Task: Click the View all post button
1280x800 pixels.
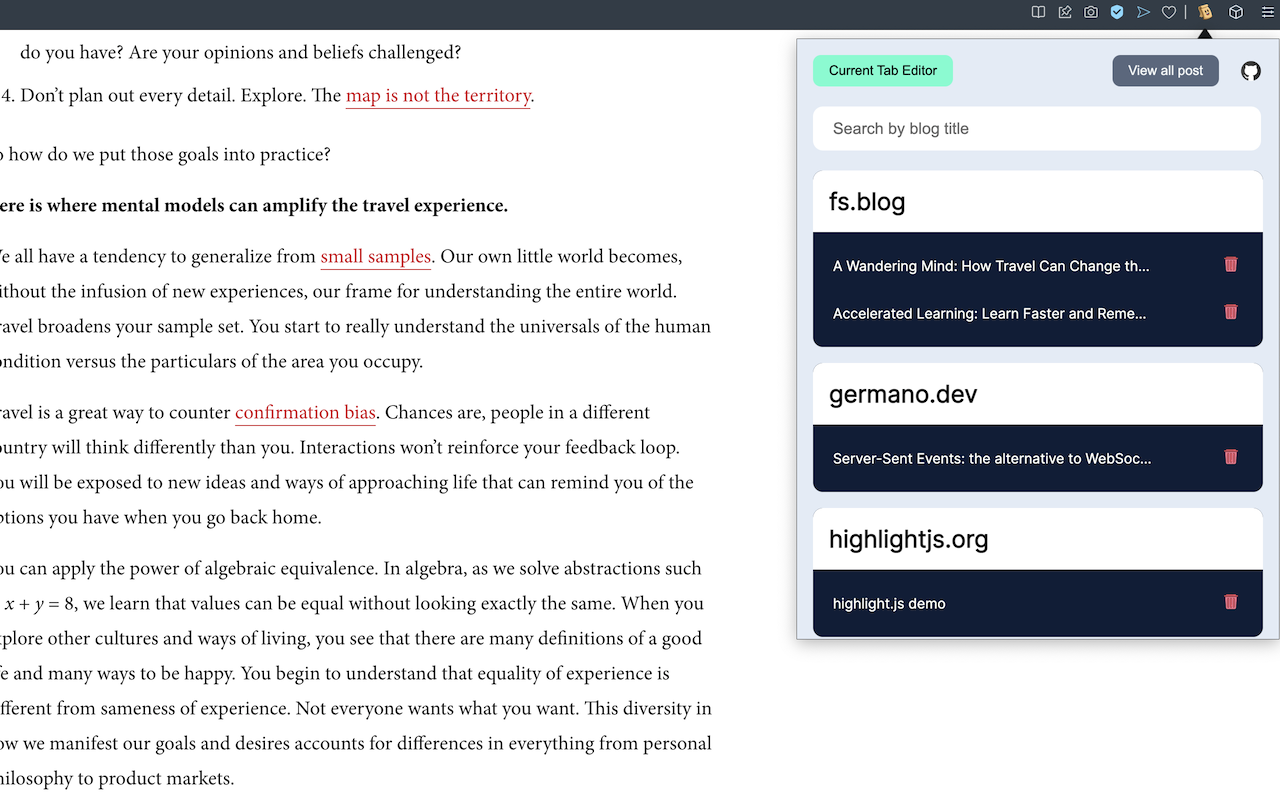Action: [x=1166, y=71]
